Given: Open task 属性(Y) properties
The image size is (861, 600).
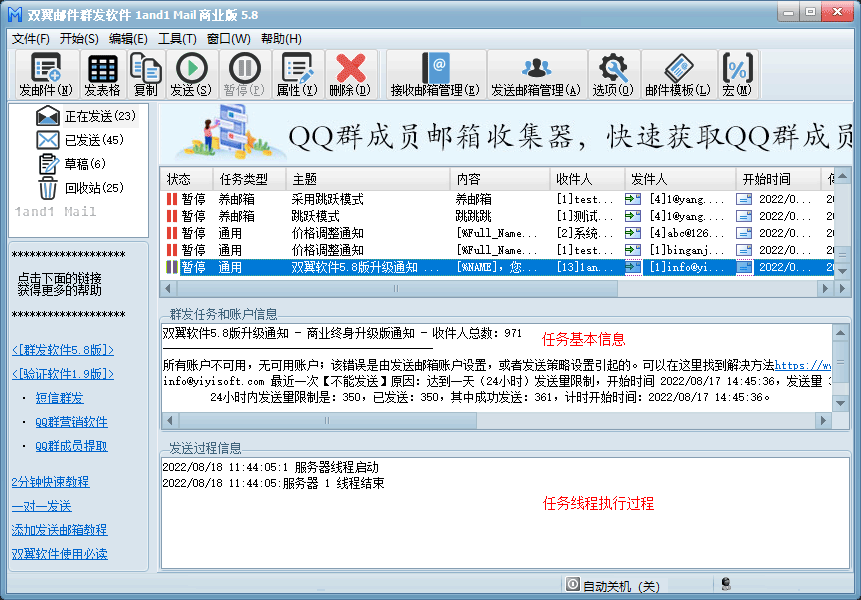Looking at the screenshot, I should (297, 75).
